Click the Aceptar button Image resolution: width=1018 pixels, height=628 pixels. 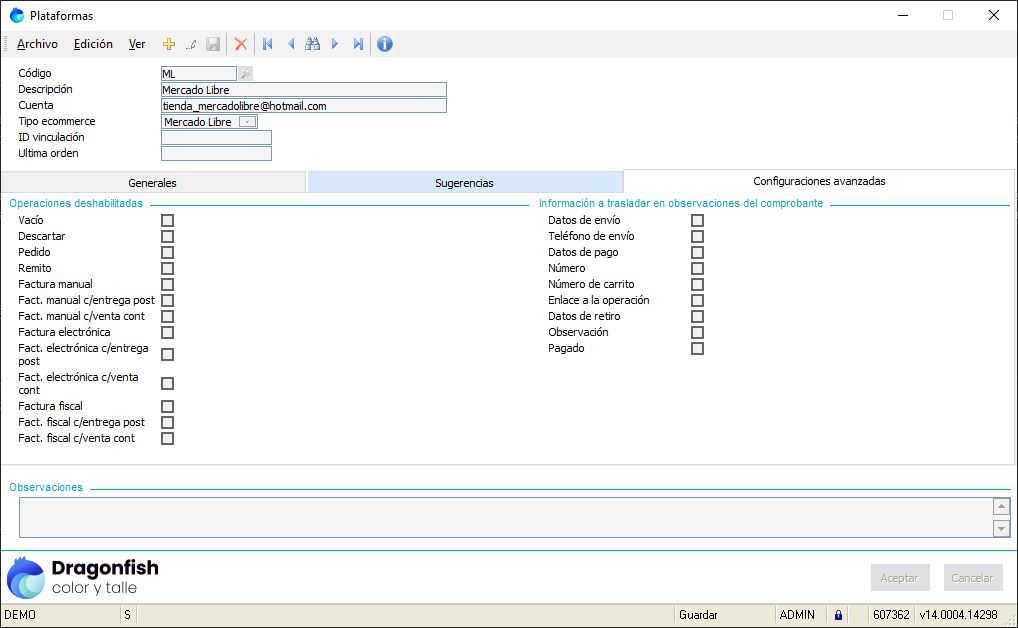coord(900,578)
